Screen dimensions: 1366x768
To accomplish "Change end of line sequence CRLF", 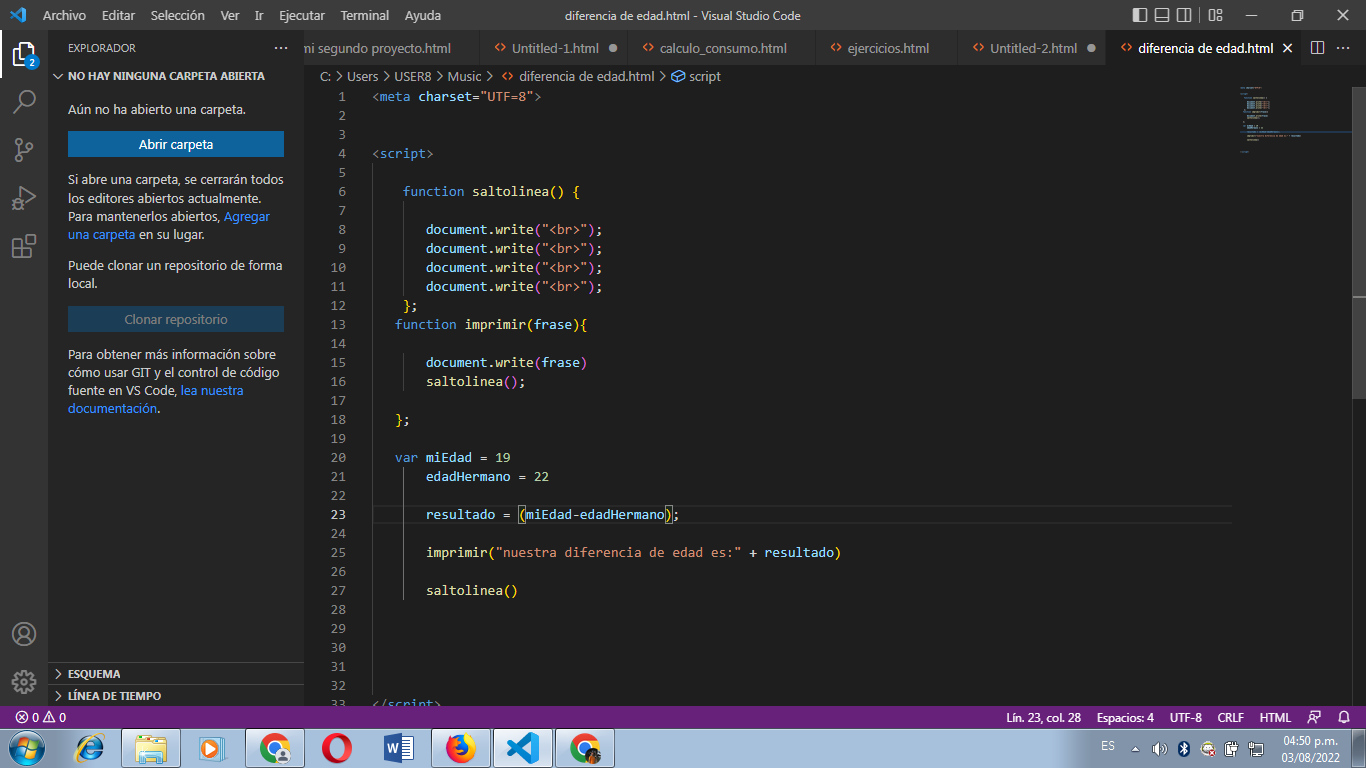I will 1231,717.
